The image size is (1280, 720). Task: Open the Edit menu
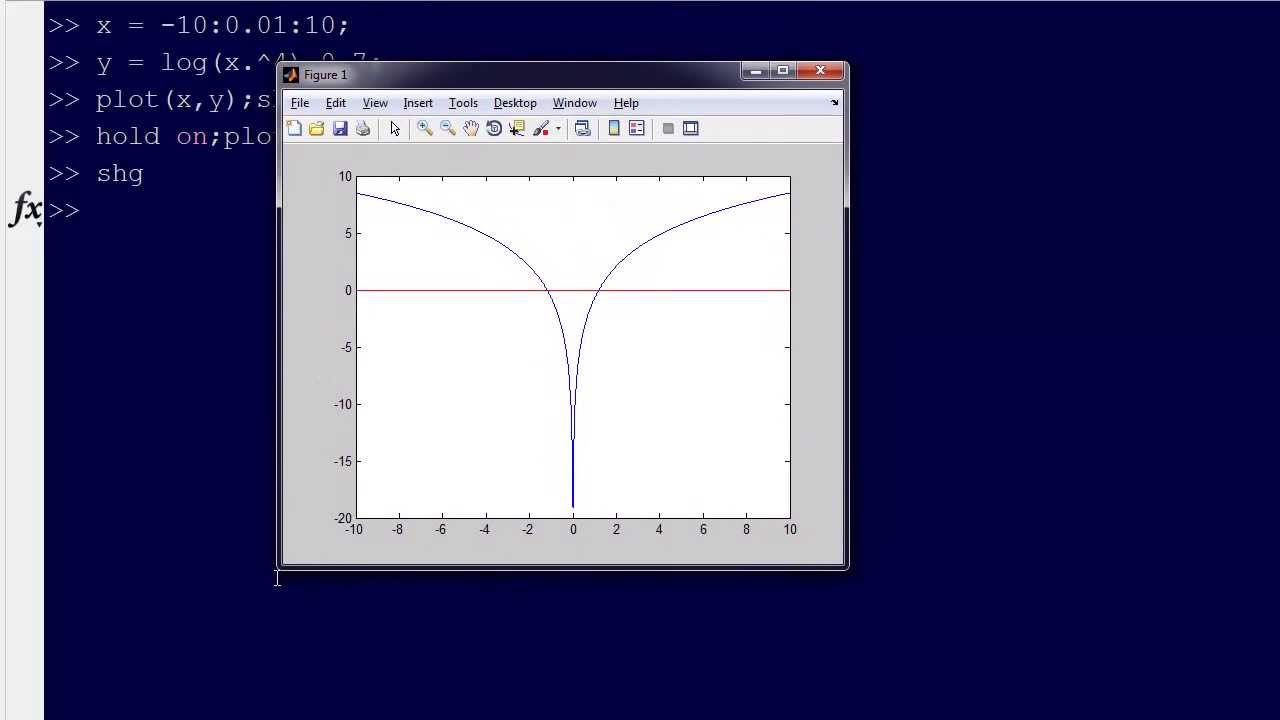tap(336, 103)
